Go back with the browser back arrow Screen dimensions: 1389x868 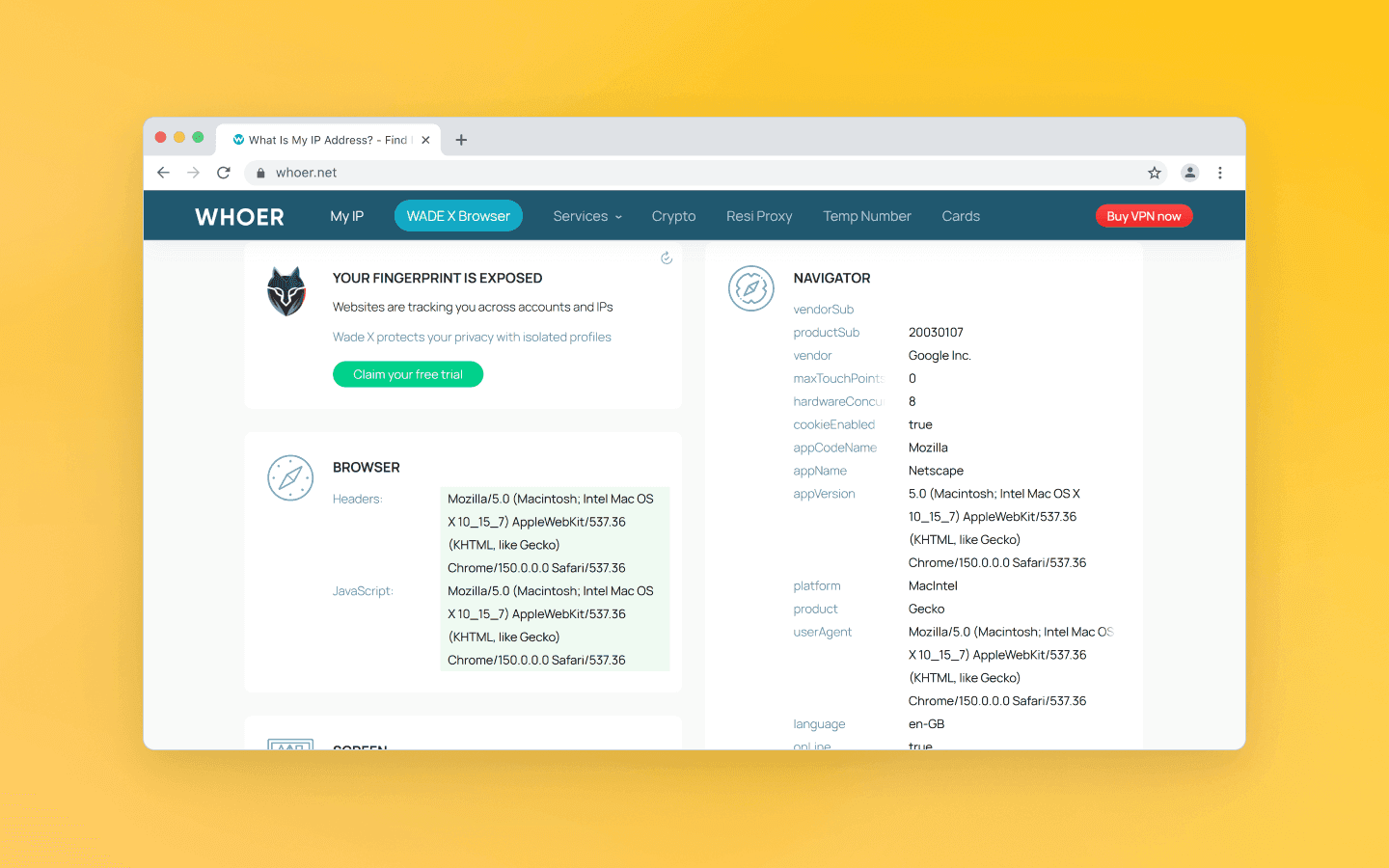coord(163,173)
